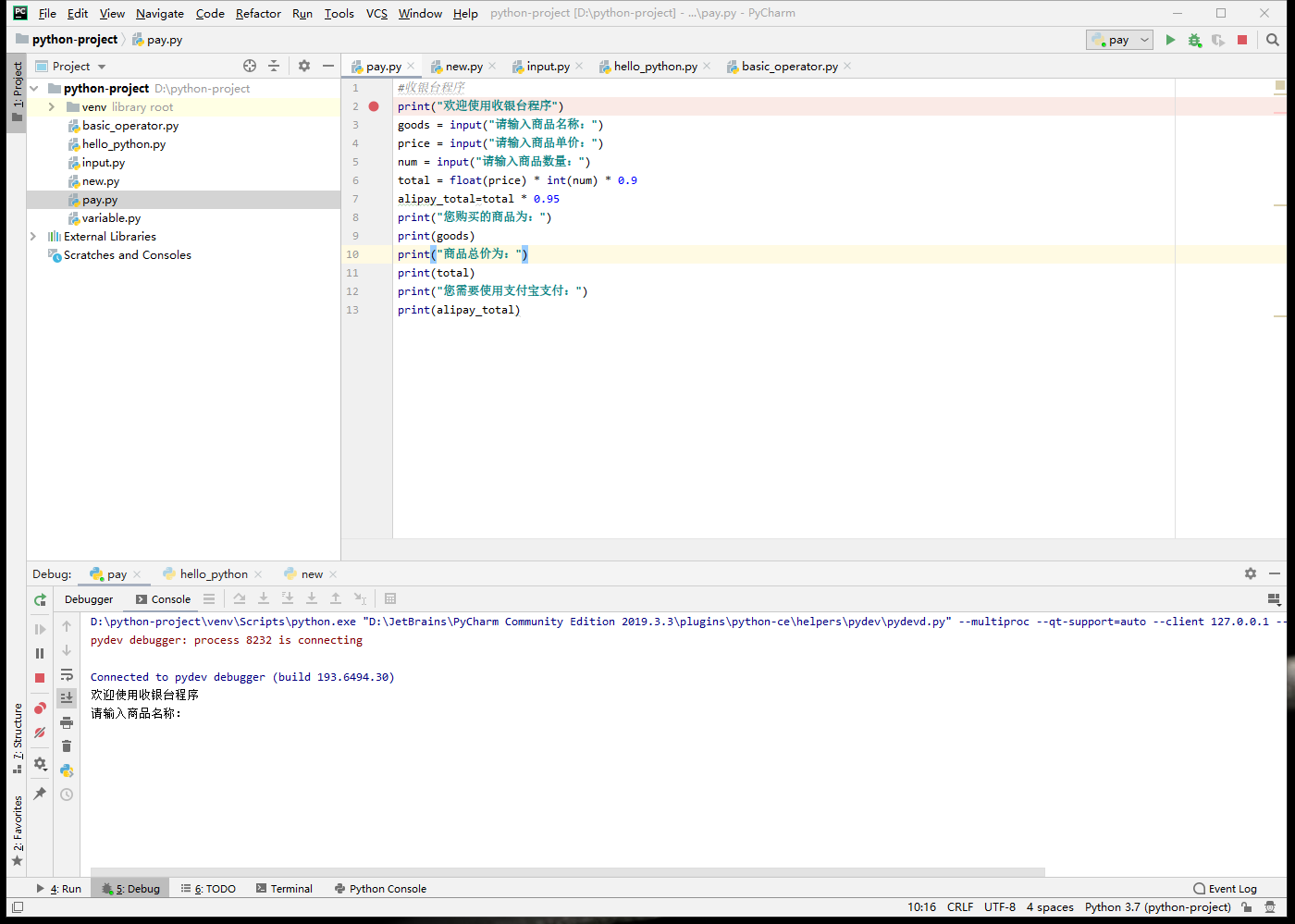Stop pay from the debug side toolbar
This screenshot has height=924, width=1295.
pyautogui.click(x=40, y=678)
